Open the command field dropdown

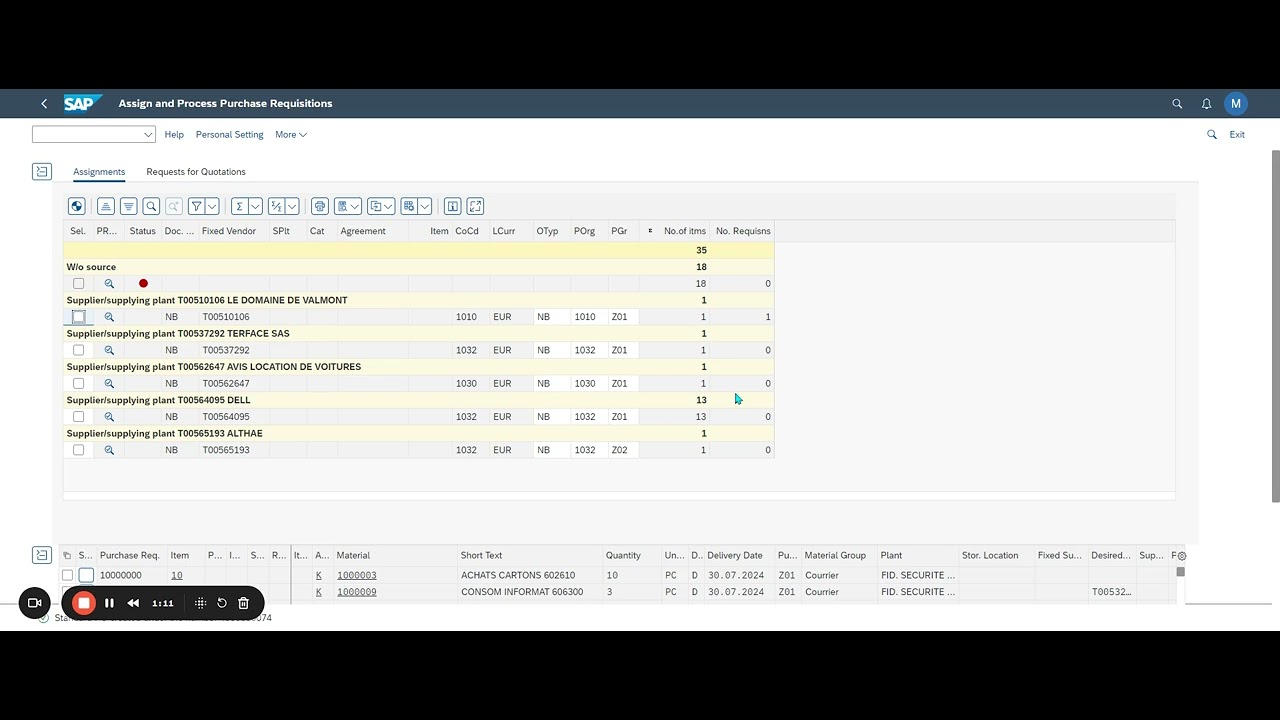(148, 134)
